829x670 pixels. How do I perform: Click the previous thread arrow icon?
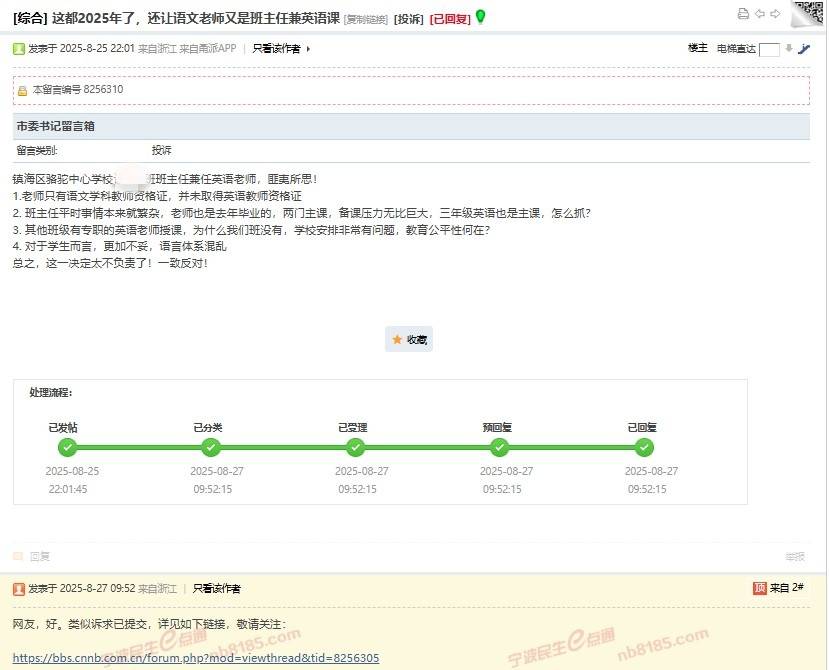pos(760,13)
